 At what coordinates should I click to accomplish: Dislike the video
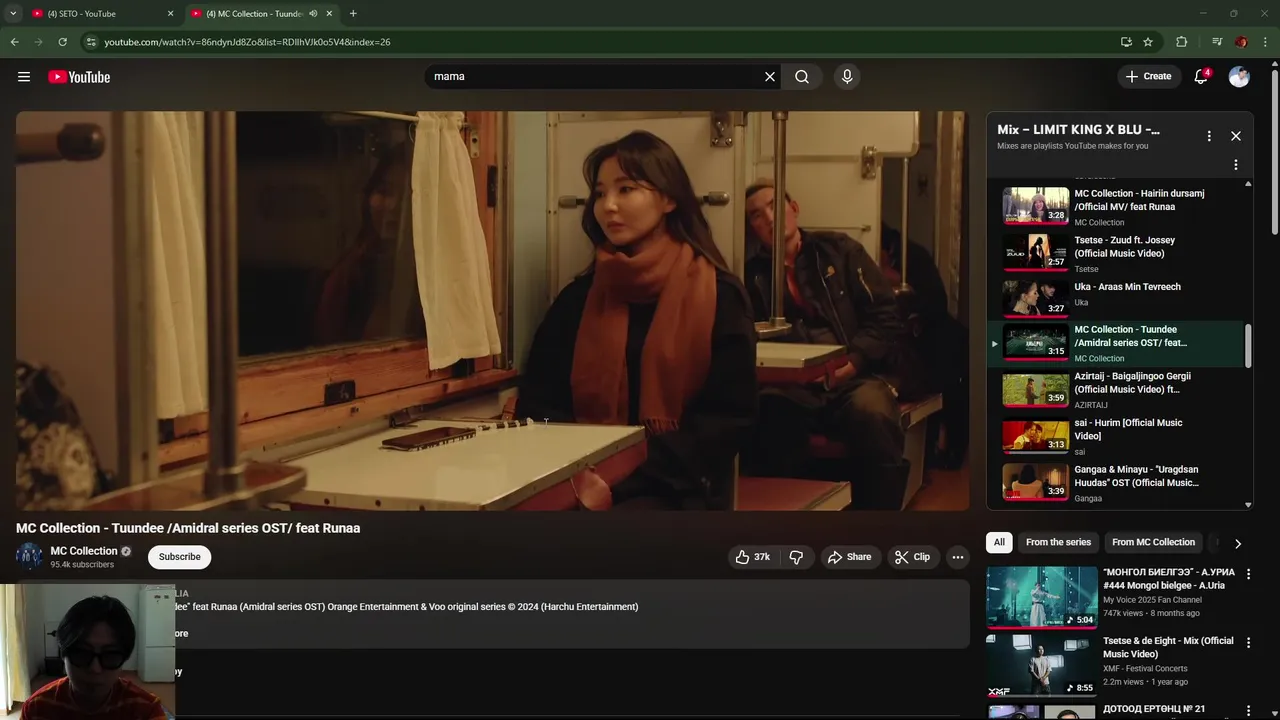point(796,557)
